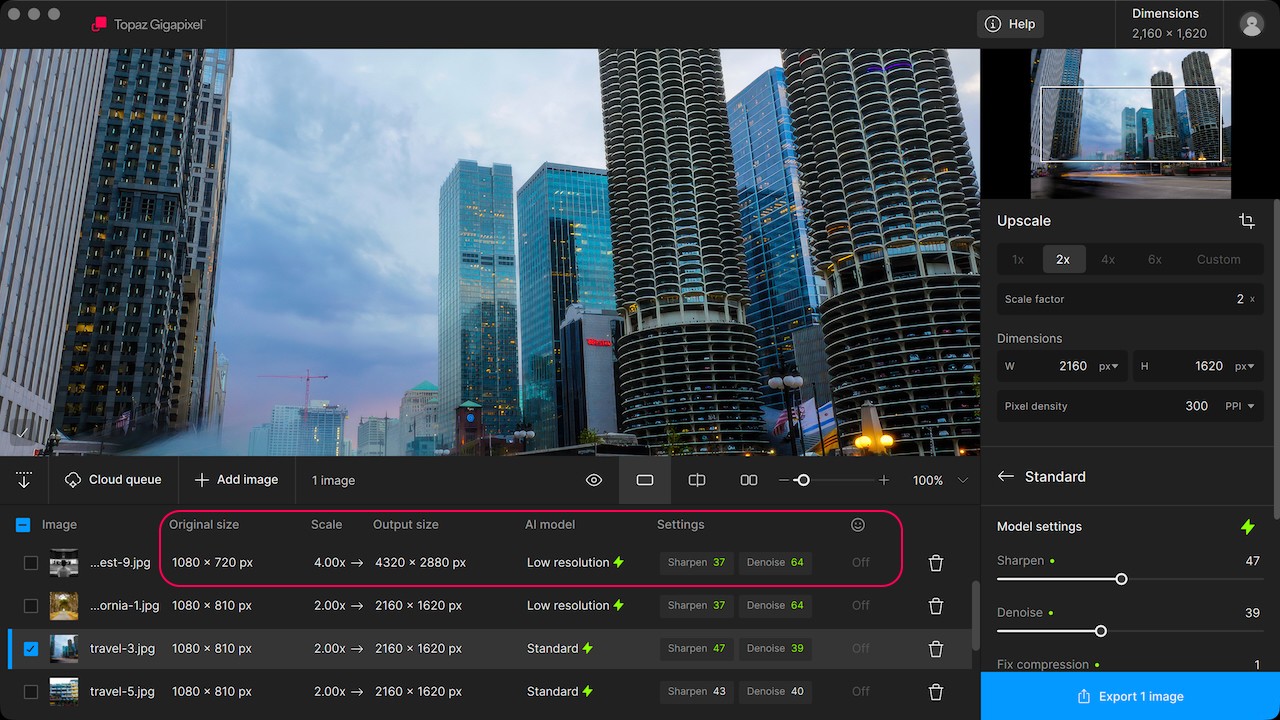Image resolution: width=1280 pixels, height=720 pixels.
Task: Click the Export 1 image button
Action: tap(1130, 696)
